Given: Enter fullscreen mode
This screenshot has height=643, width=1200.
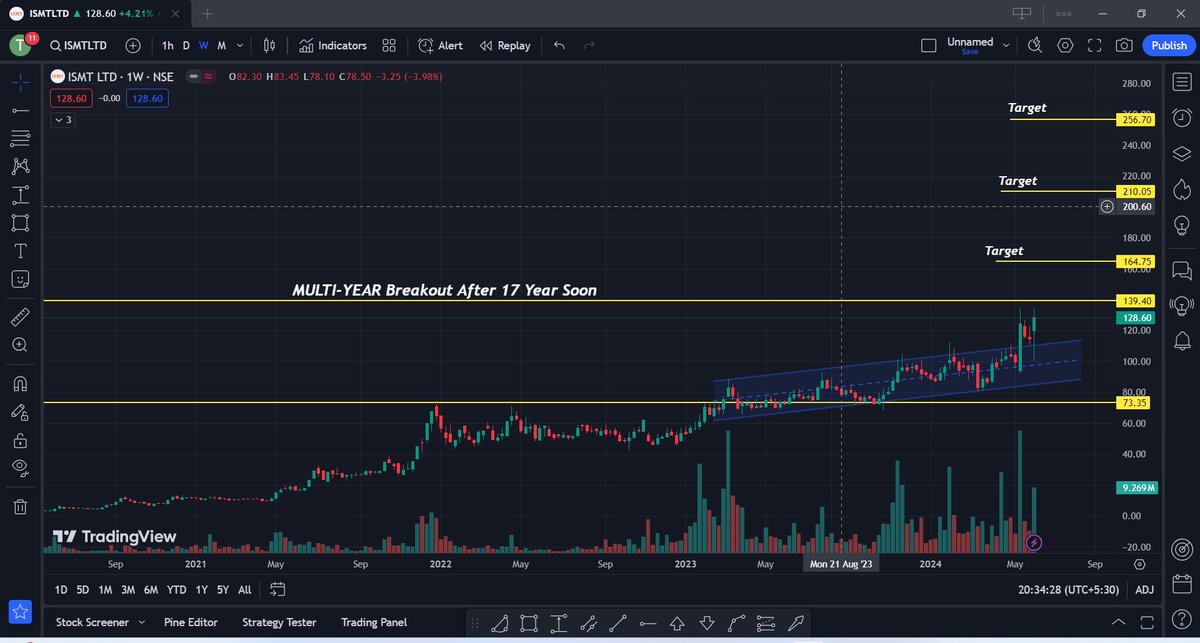Looking at the screenshot, I should pyautogui.click(x=1095, y=45).
